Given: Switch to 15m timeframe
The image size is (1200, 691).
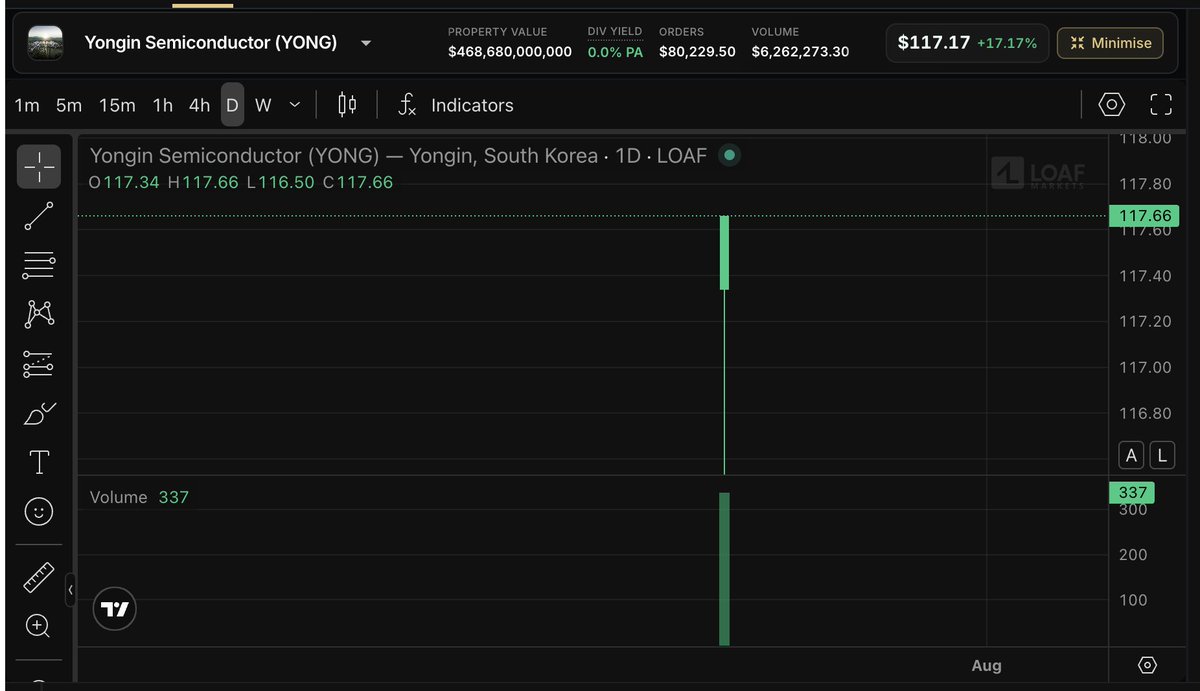Looking at the screenshot, I should [x=117, y=105].
